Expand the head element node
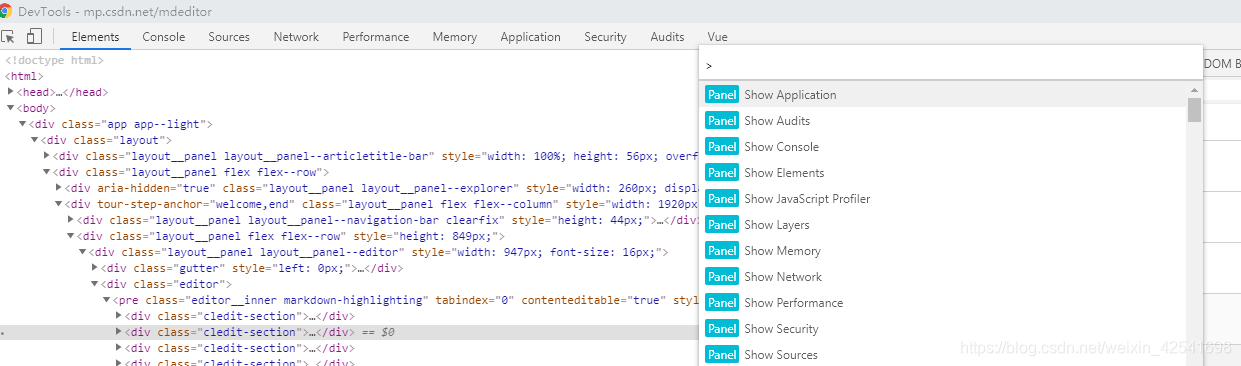This screenshot has width=1241, height=366. (x=11, y=92)
